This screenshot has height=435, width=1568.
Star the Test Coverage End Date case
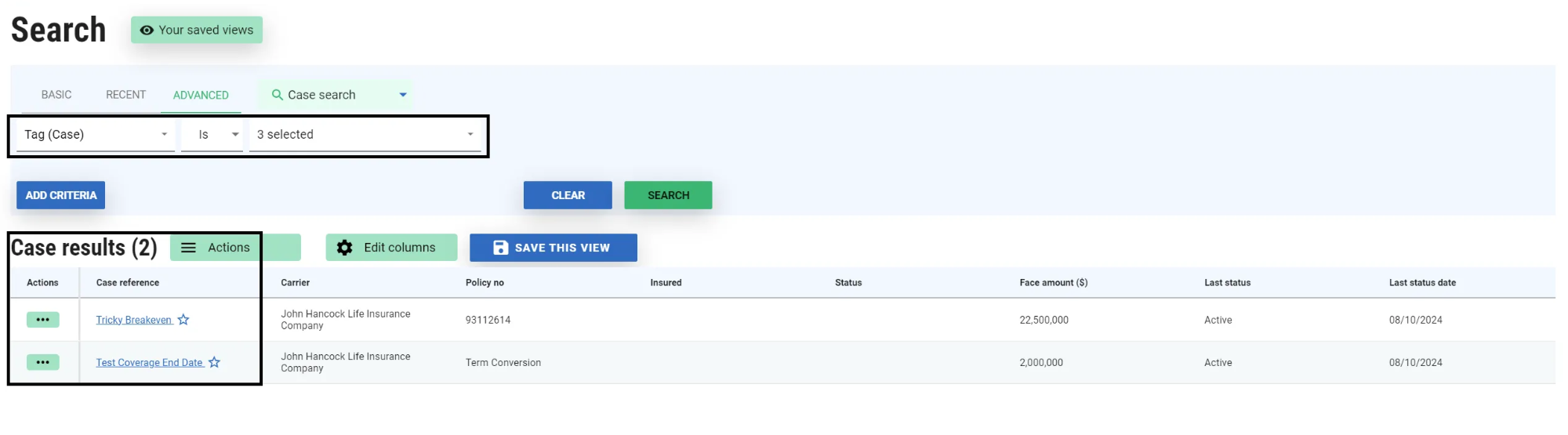click(x=214, y=362)
